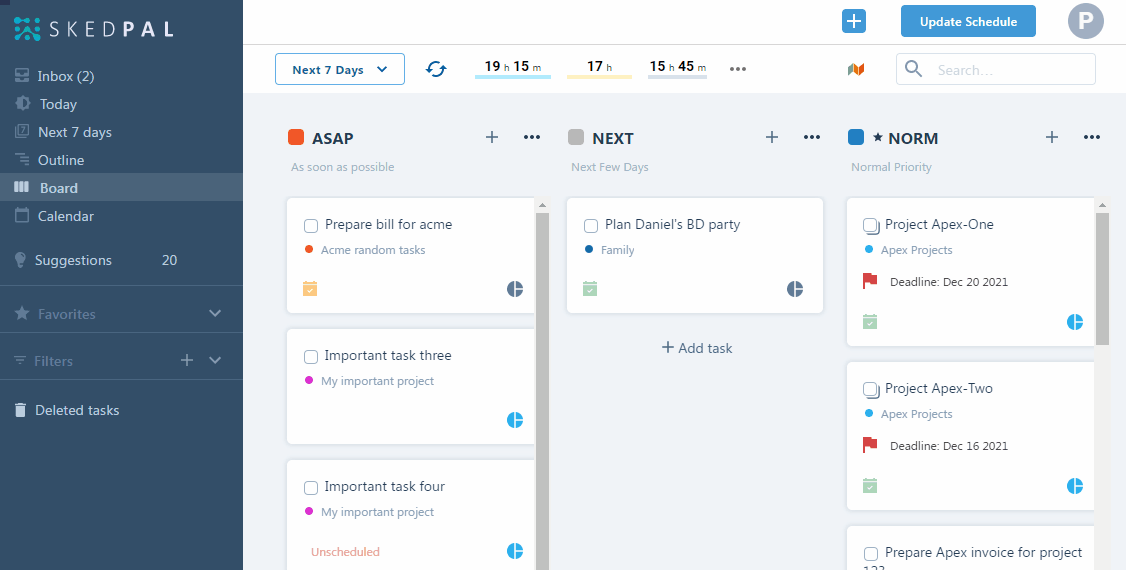Click the blue plus add-task button
This screenshot has width=1126, height=570.
point(854,22)
